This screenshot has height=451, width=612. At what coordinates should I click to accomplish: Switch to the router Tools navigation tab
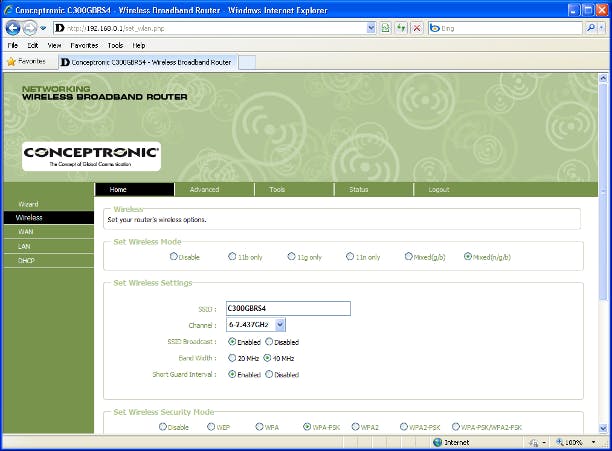(x=294, y=190)
